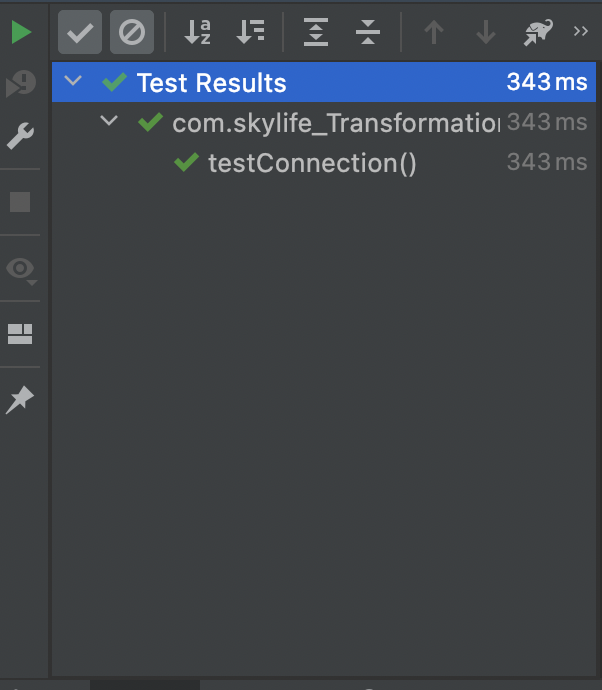Open run configuration wrench settings

point(20,136)
